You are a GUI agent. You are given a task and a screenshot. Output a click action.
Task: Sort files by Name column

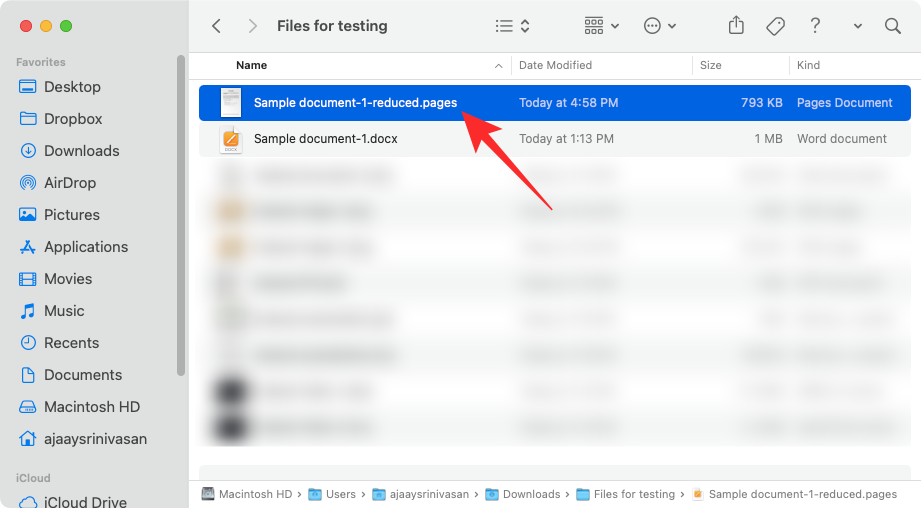pos(251,65)
